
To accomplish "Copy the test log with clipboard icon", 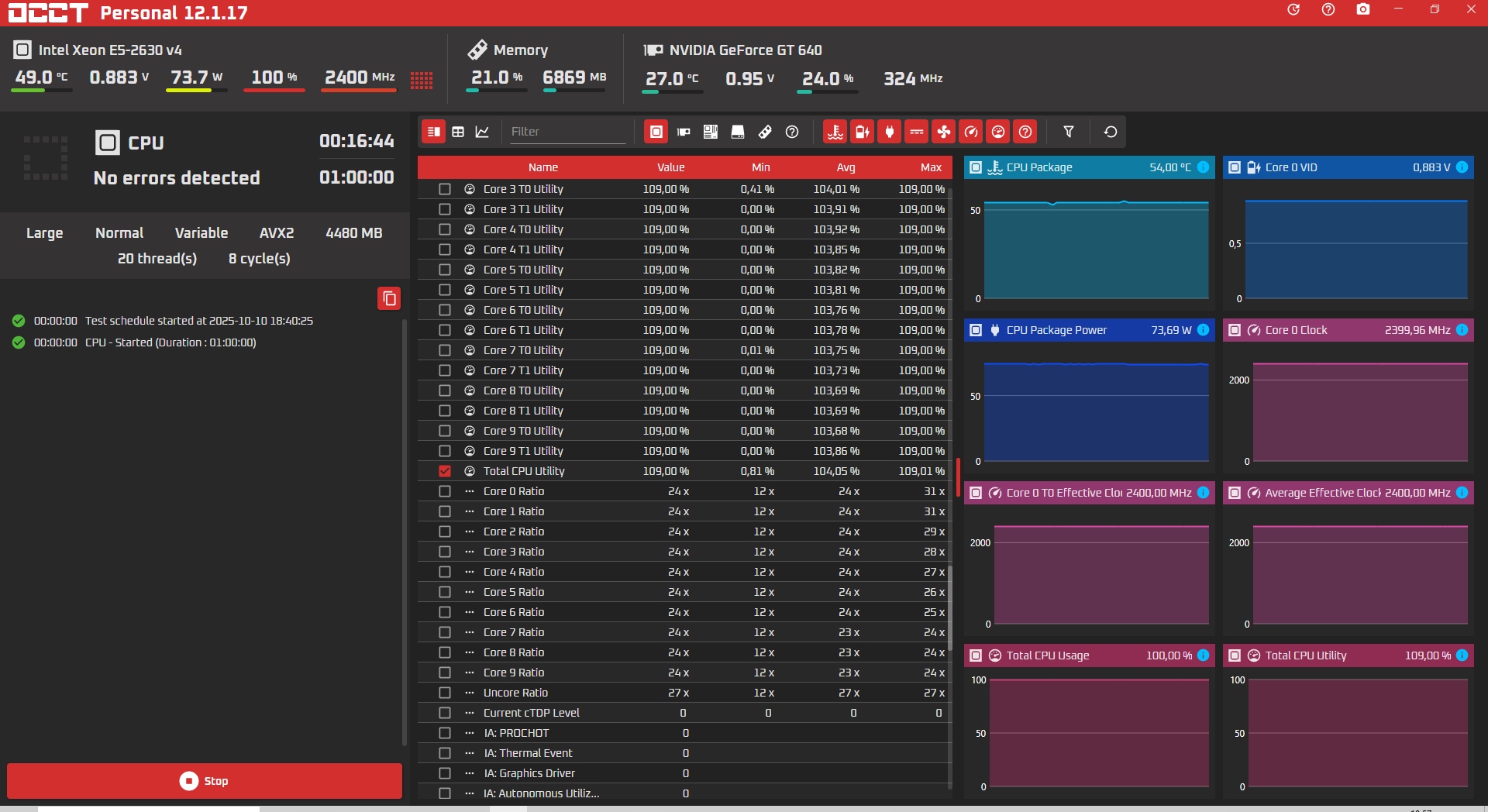I will point(389,298).
